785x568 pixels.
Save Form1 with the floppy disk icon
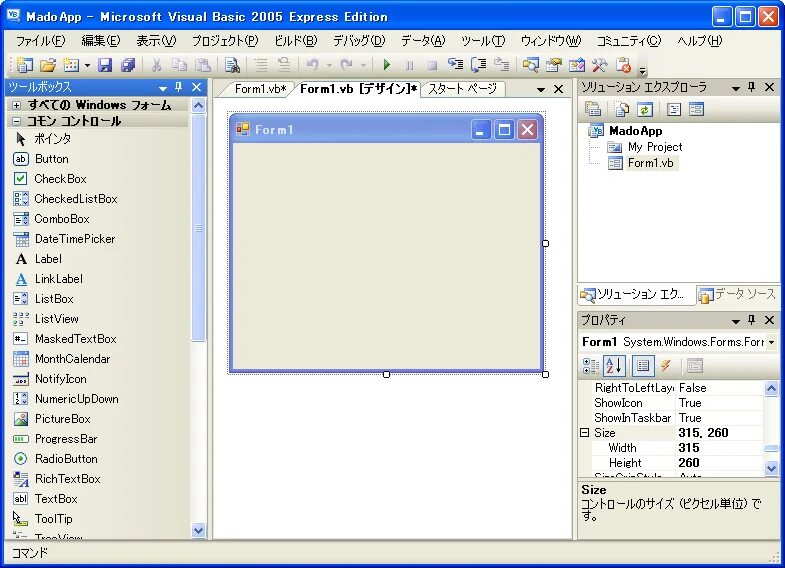click(x=105, y=65)
